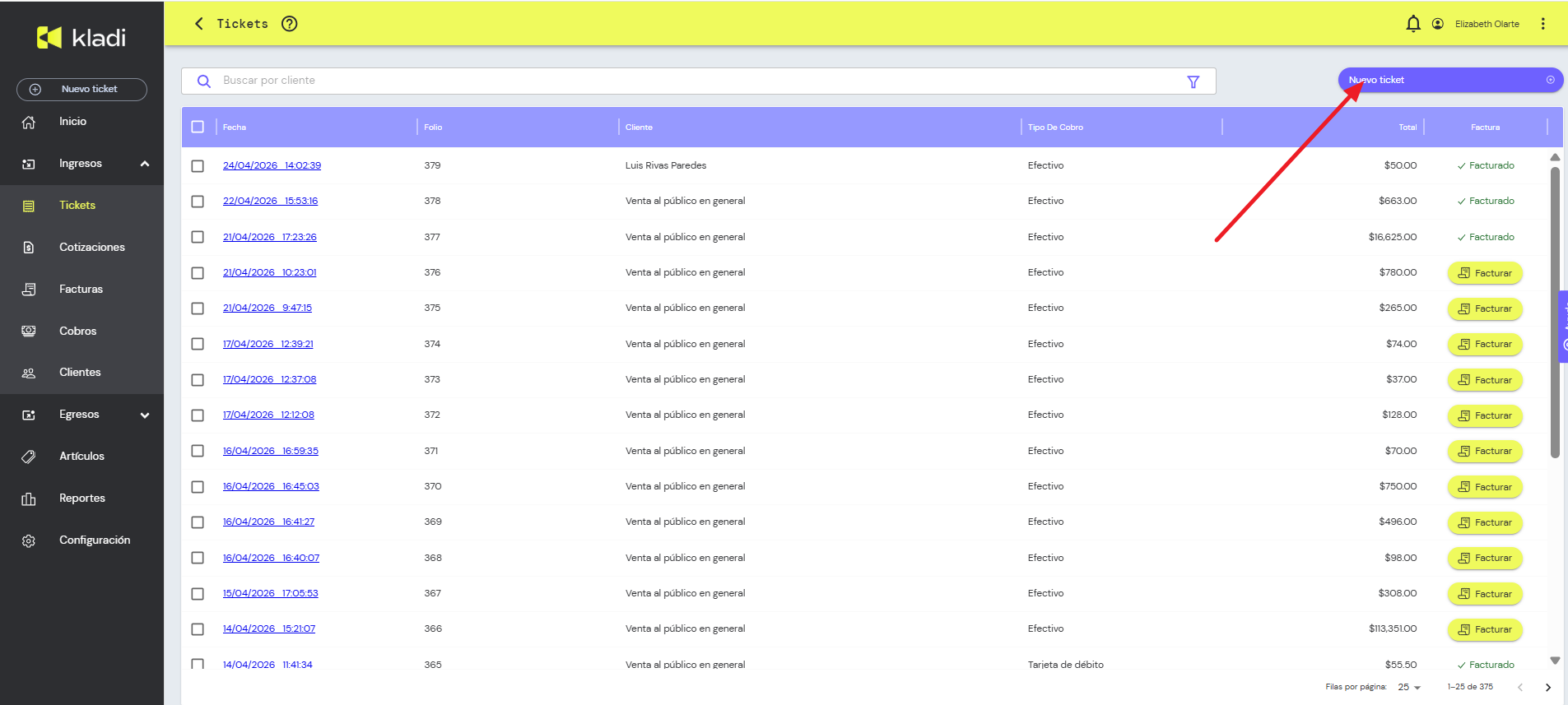1568x705 pixels.
Task: Click the Buscar por cliente search field
Action: pyautogui.click(x=698, y=81)
